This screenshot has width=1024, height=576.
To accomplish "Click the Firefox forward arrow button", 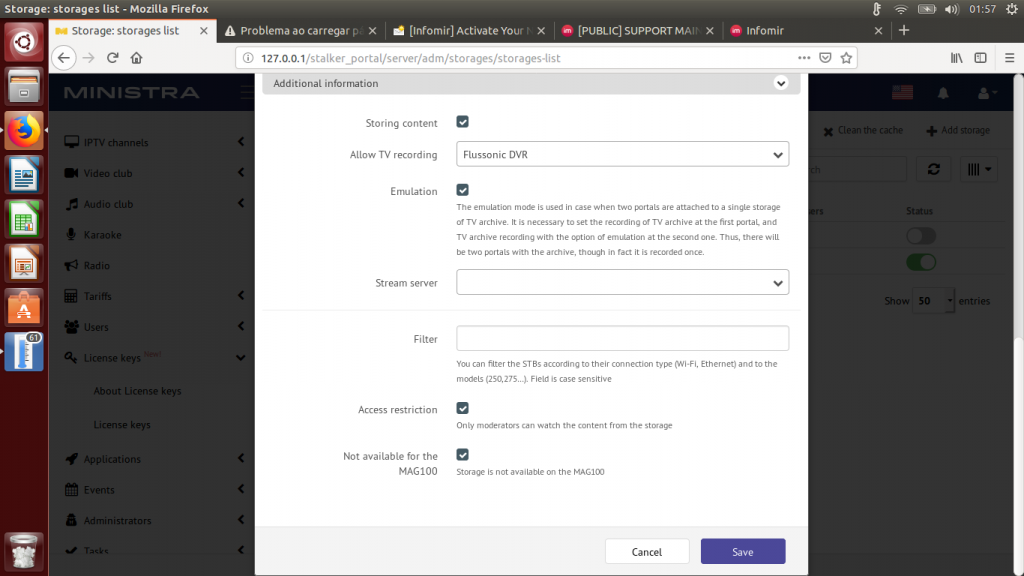I will pyautogui.click(x=88, y=57).
